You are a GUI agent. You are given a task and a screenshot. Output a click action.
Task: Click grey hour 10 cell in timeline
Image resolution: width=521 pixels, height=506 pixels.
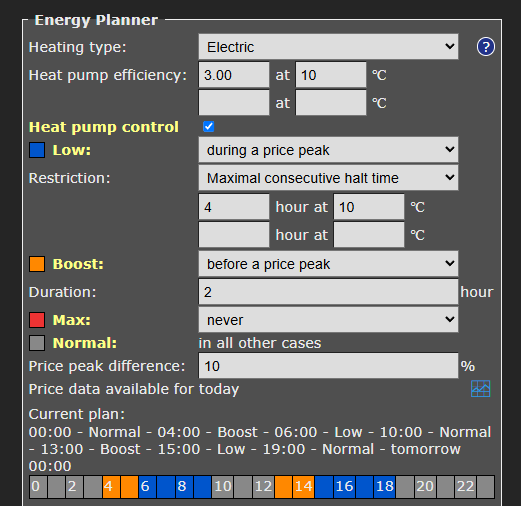(x=223, y=487)
